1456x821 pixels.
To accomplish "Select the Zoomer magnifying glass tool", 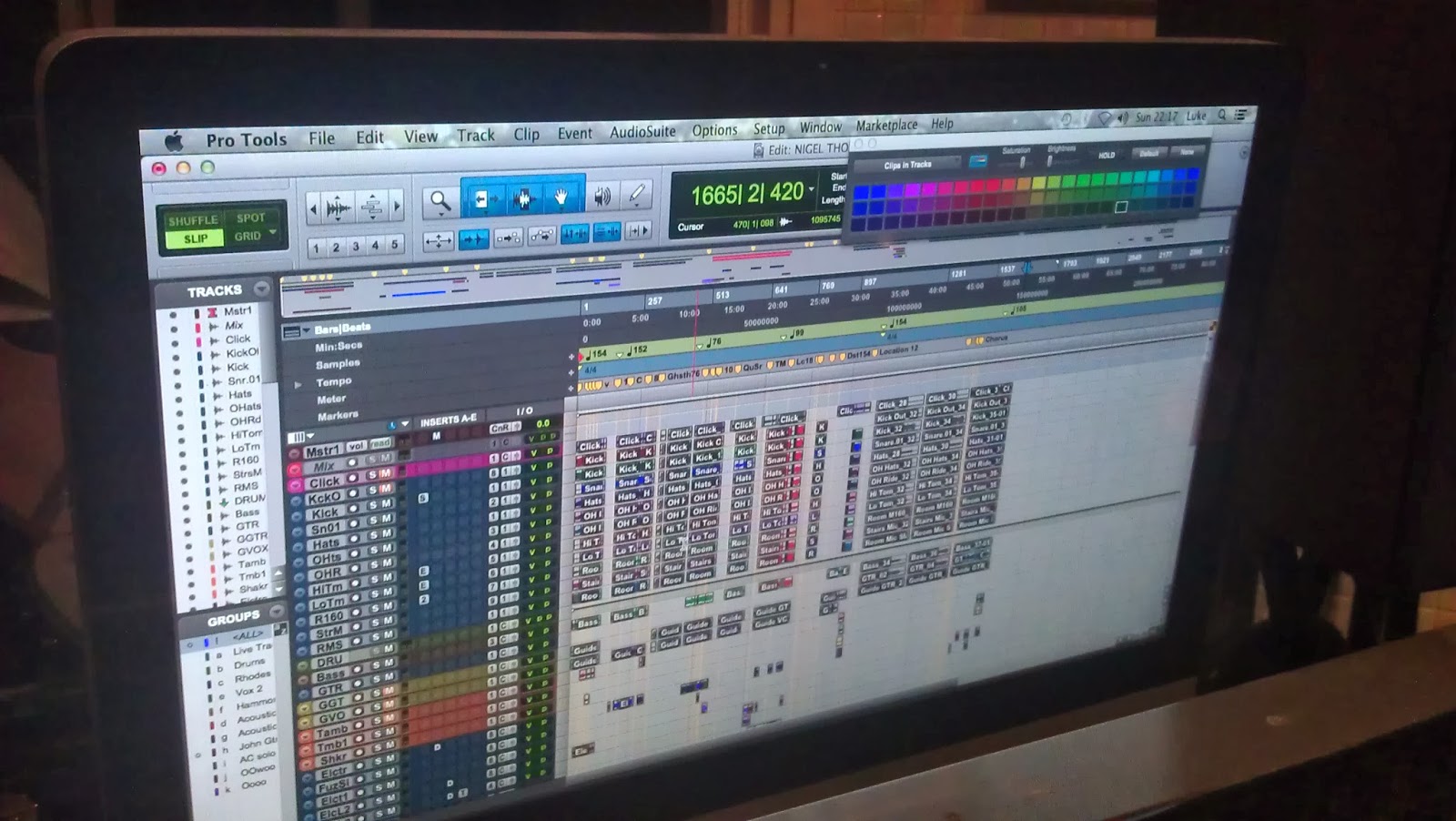I will pos(440,202).
